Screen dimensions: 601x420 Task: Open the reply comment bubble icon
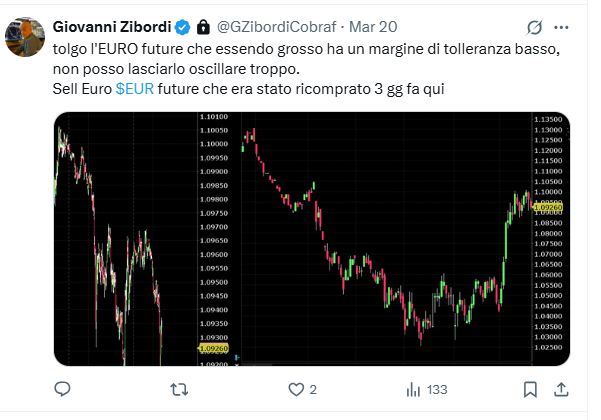(x=62, y=389)
